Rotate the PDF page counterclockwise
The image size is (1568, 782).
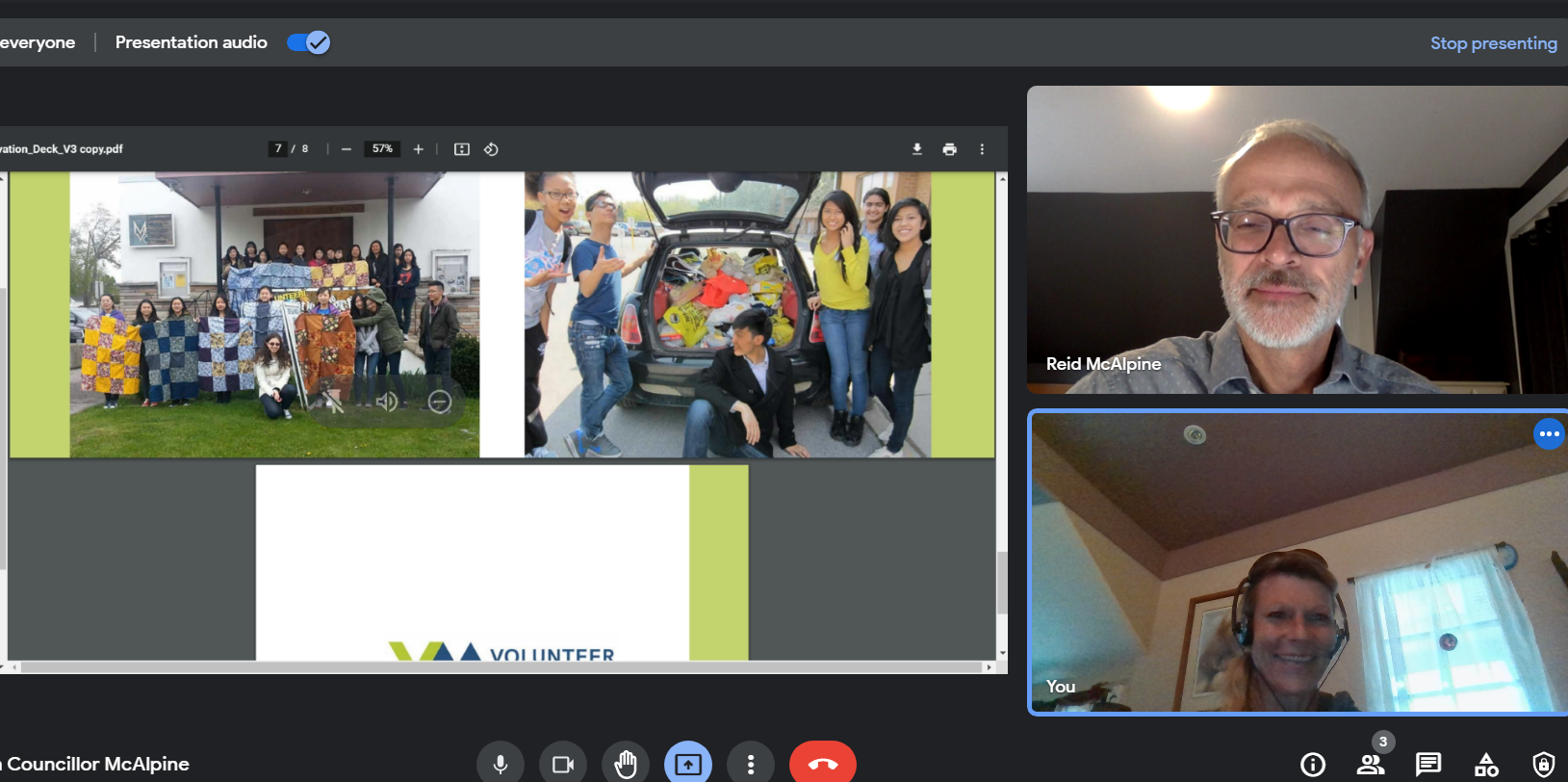[x=491, y=149]
